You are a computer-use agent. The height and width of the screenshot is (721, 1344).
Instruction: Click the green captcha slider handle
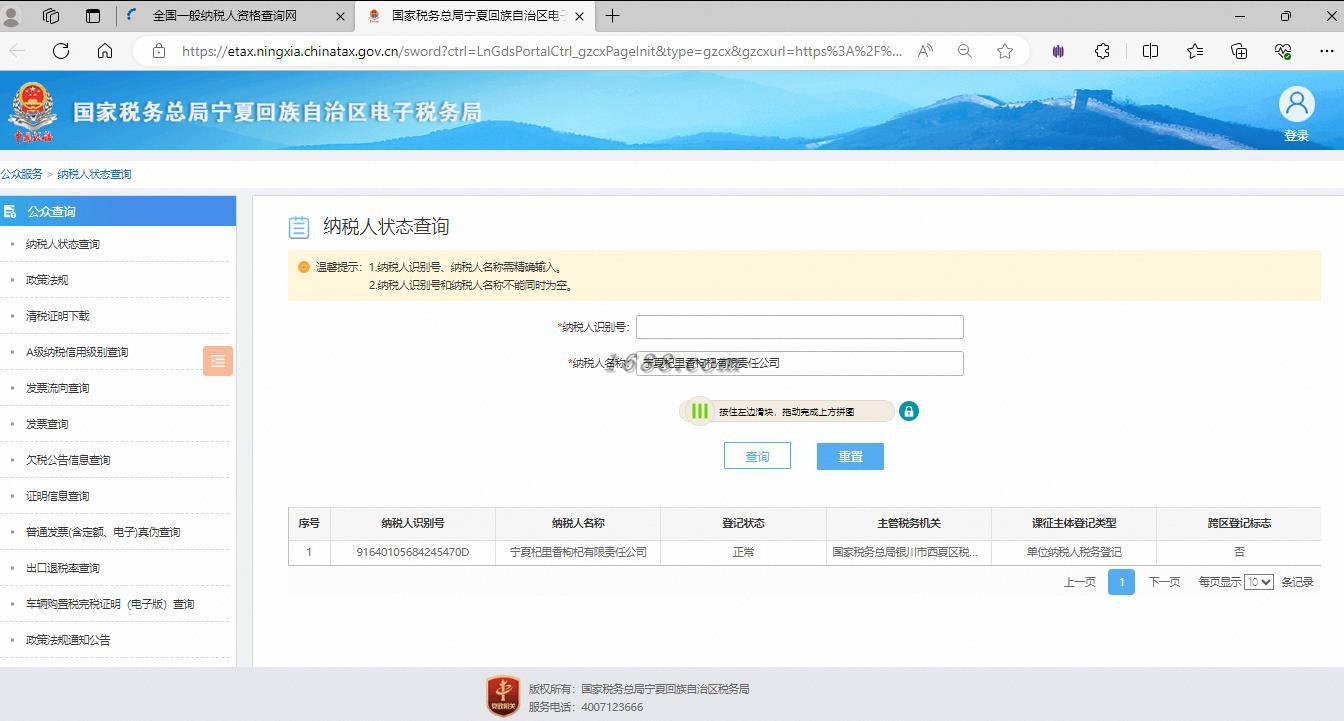pyautogui.click(x=699, y=411)
